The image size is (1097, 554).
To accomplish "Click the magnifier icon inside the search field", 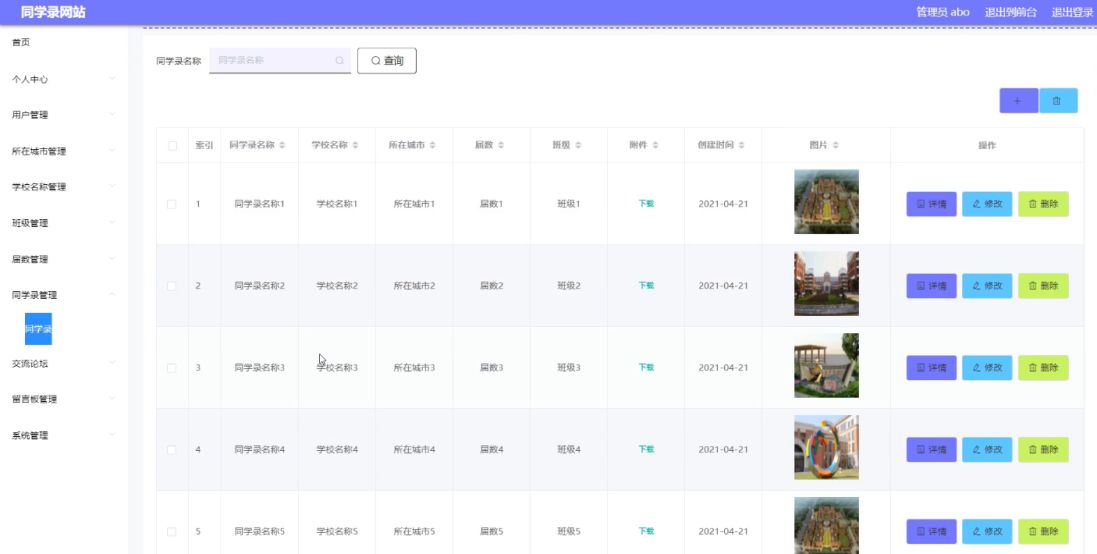I will (339, 61).
